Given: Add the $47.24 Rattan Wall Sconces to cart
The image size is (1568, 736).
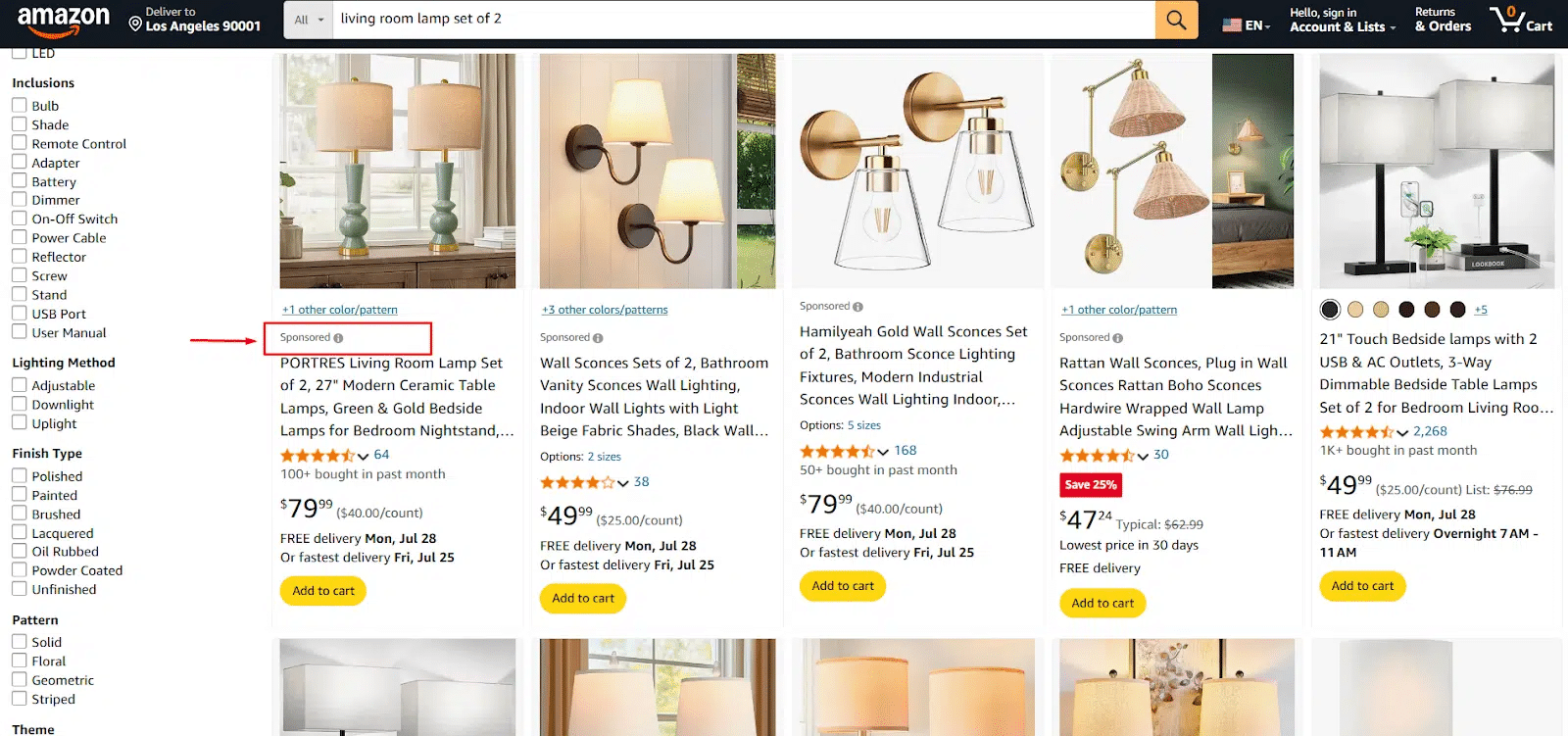Looking at the screenshot, I should click(x=1102, y=603).
